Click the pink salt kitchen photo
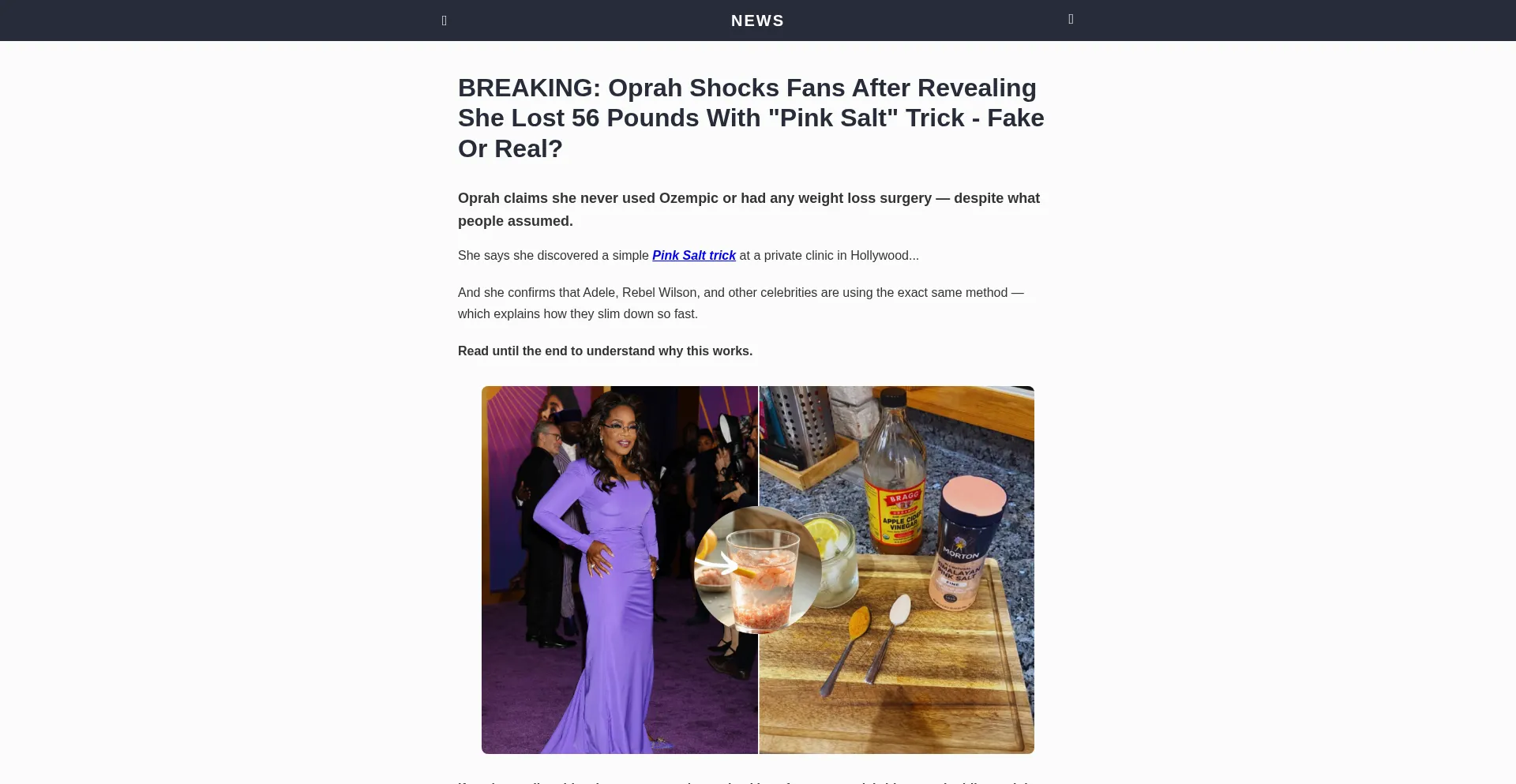The width and height of the screenshot is (1516, 784). pyautogui.click(x=897, y=570)
